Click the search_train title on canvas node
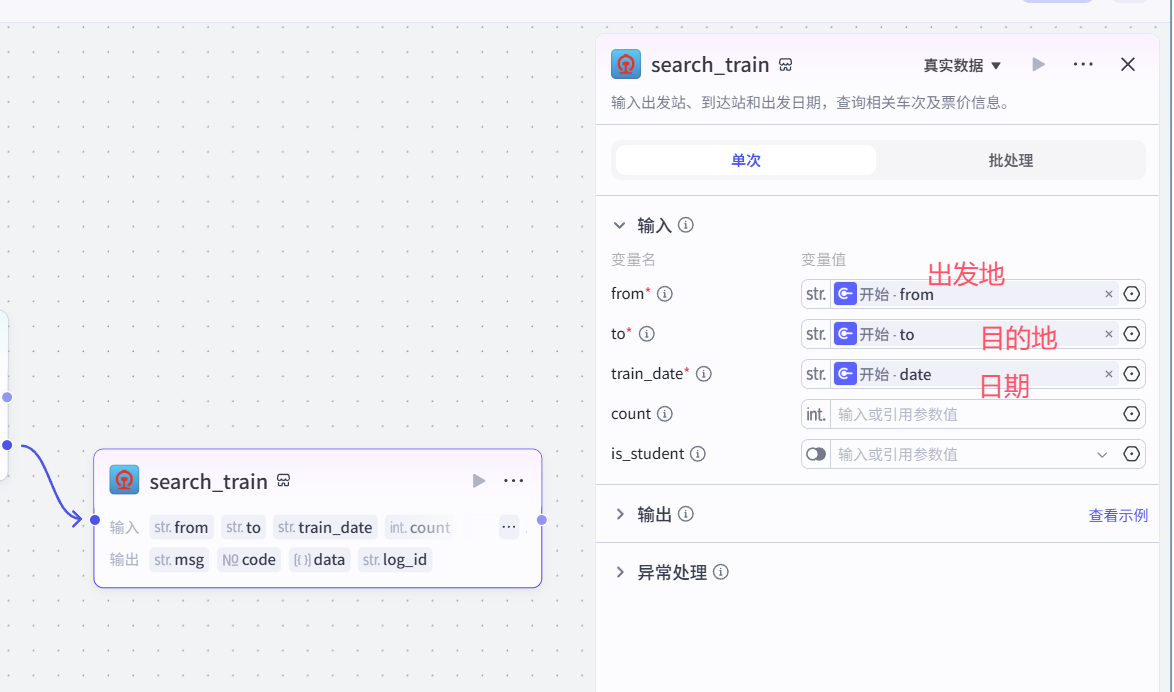Viewport: 1174px width, 692px height. pyautogui.click(x=208, y=481)
